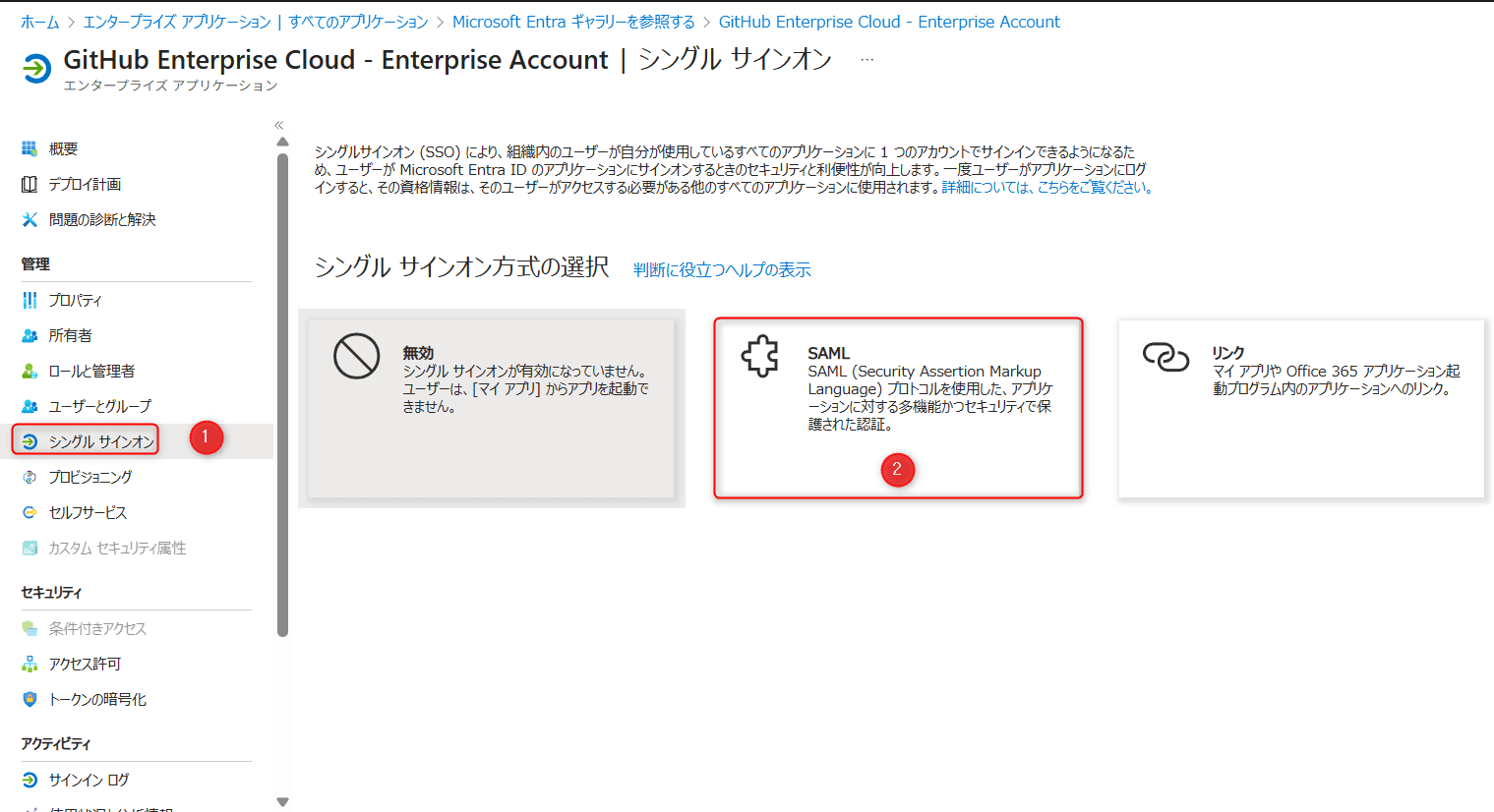This screenshot has height=812, width=1494.
Task: Click the 所有者 people icon
Action: click(x=30, y=335)
